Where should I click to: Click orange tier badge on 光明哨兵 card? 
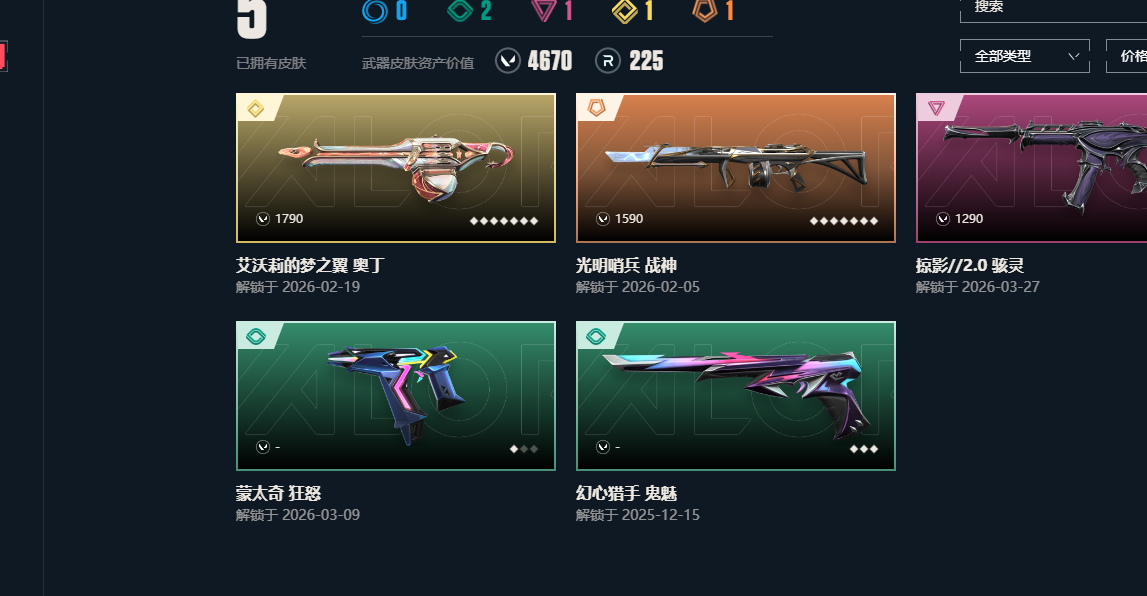[x=596, y=108]
